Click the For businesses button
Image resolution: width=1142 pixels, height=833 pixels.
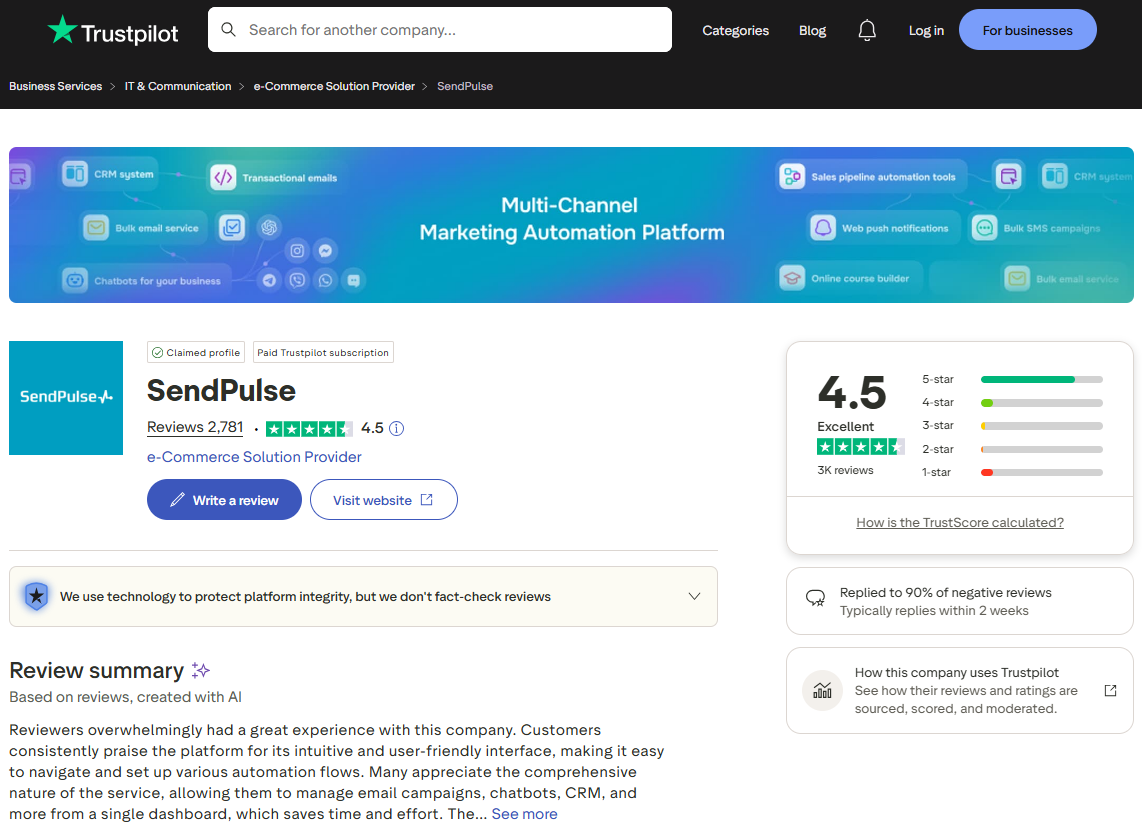point(1027,29)
